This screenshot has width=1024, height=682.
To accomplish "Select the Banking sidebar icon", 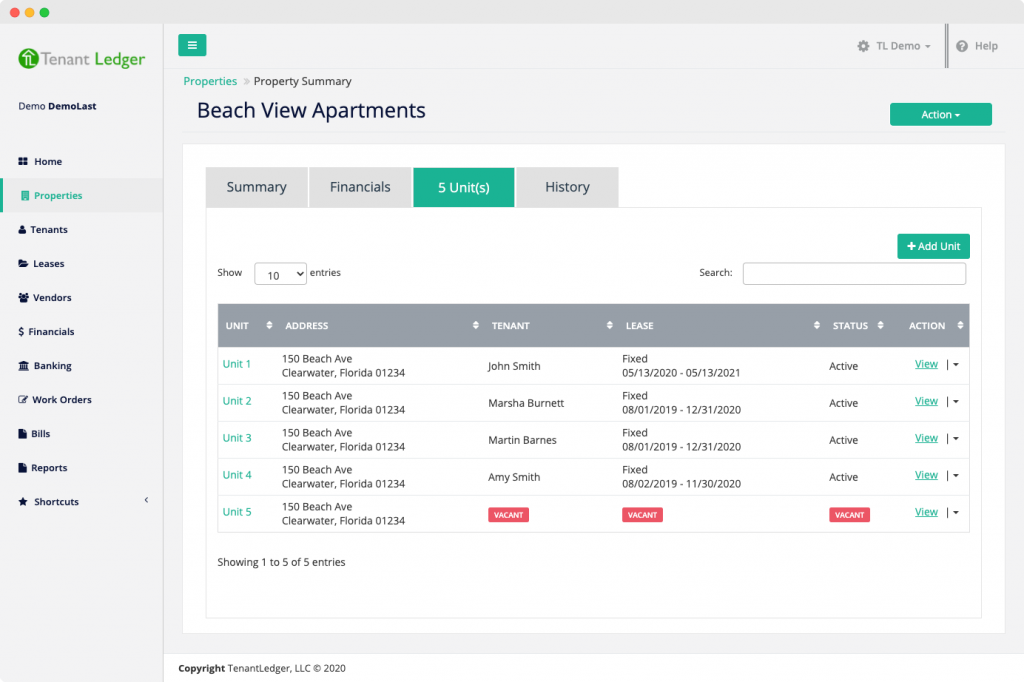I will pyautogui.click(x=25, y=365).
